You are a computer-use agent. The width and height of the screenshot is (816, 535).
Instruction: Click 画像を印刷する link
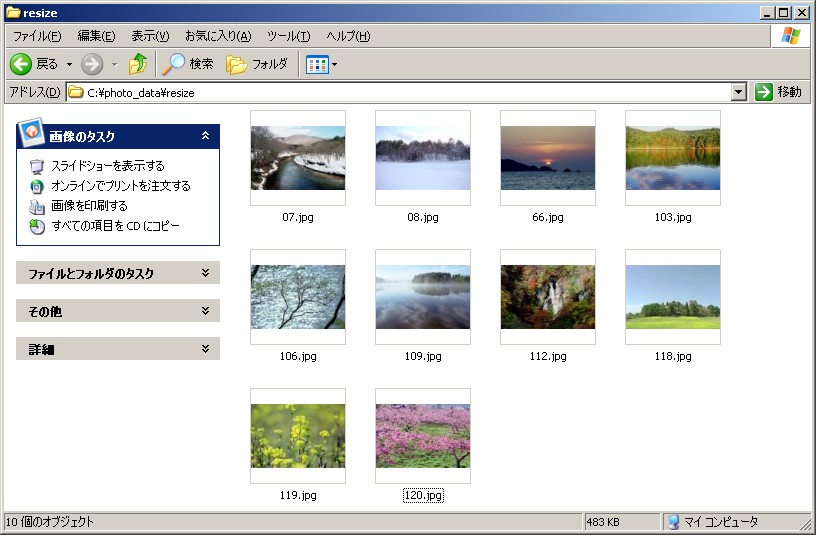(x=89, y=205)
